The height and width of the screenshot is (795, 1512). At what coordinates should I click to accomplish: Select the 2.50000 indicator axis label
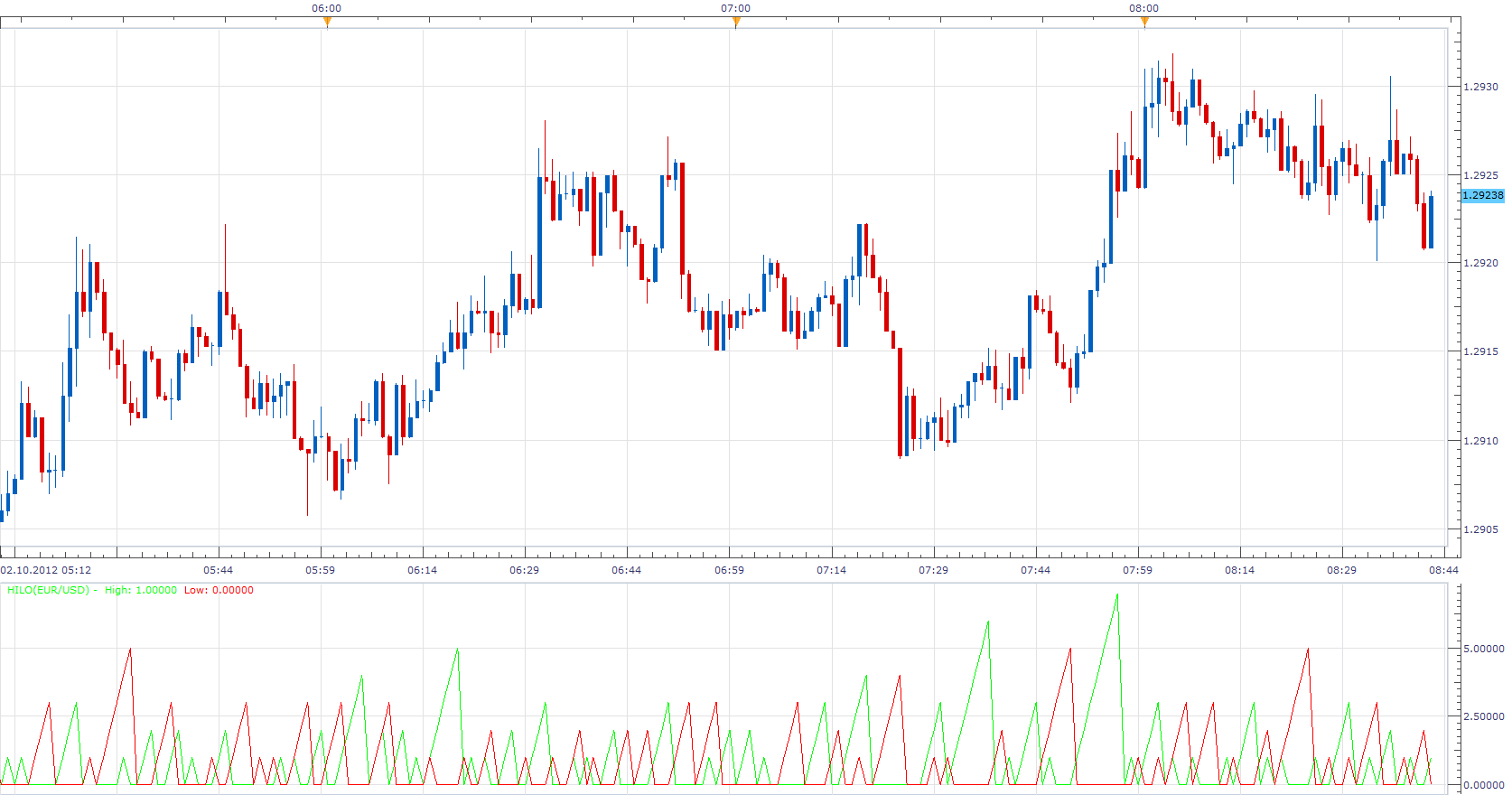[x=1483, y=716]
